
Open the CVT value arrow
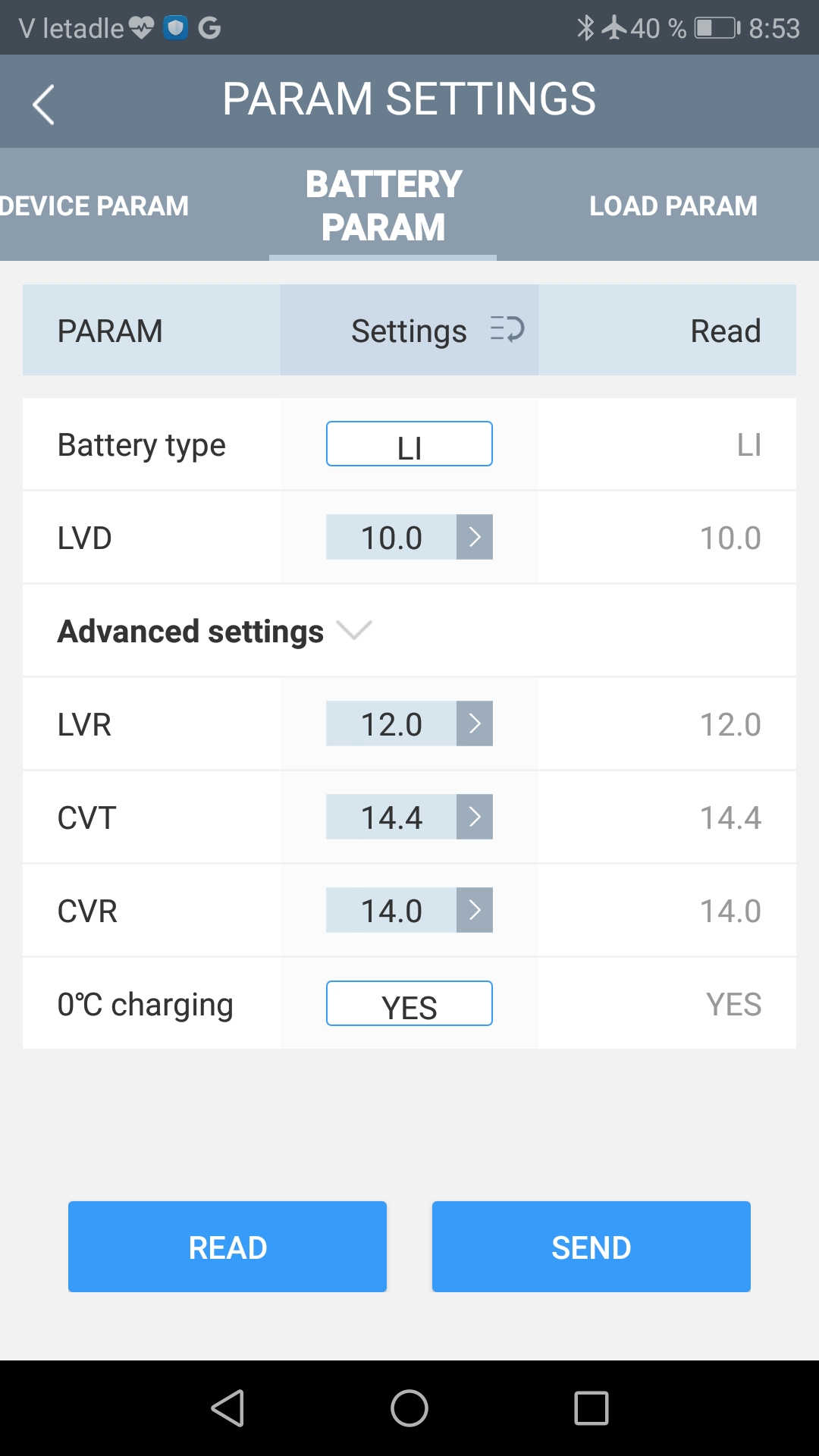point(475,817)
